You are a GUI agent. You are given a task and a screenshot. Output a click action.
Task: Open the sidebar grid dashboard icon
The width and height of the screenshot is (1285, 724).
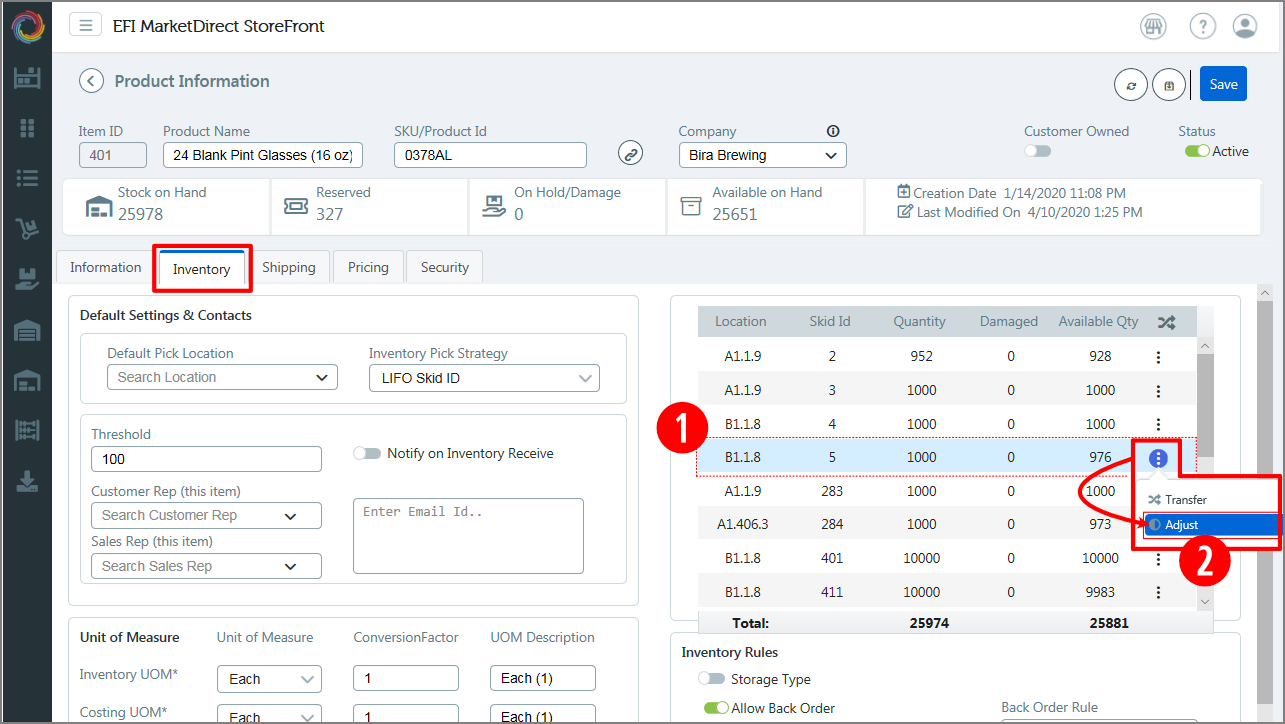(27, 128)
